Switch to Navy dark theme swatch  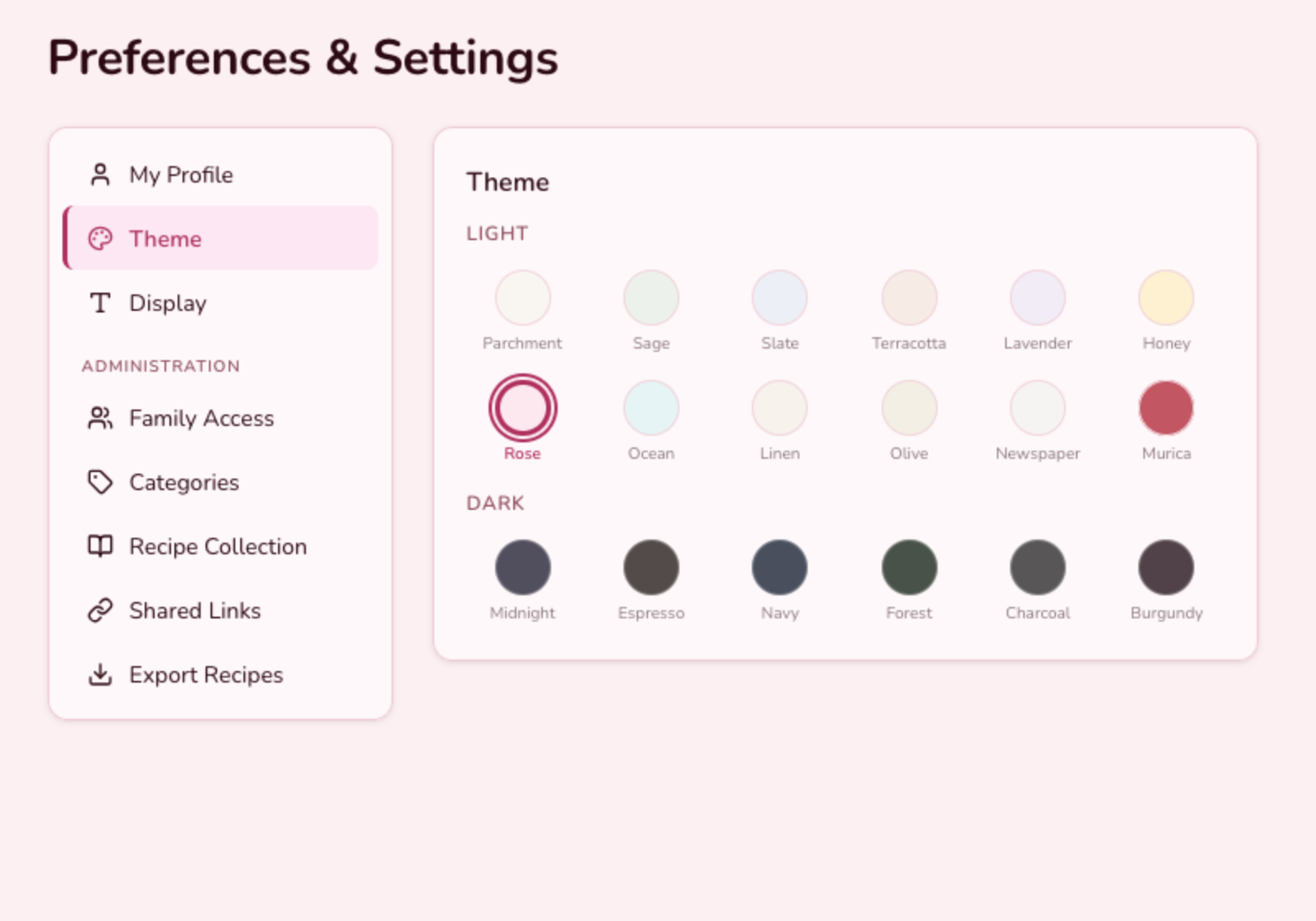tap(780, 567)
